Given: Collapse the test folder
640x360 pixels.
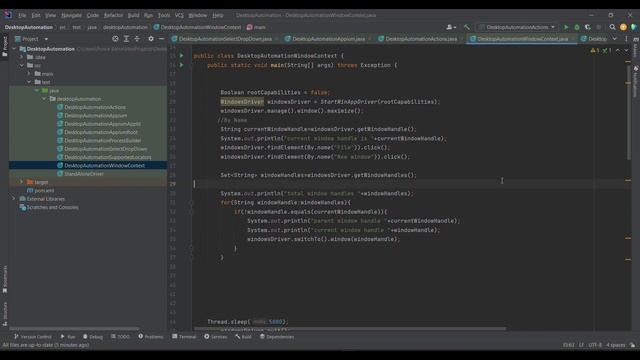Looking at the screenshot, I should [x=29, y=82].
